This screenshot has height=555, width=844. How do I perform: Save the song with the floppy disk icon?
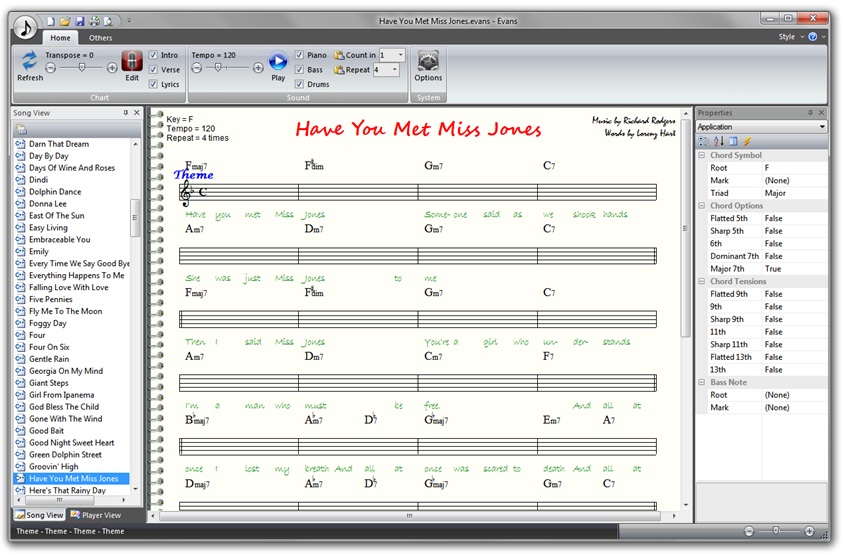tap(80, 22)
